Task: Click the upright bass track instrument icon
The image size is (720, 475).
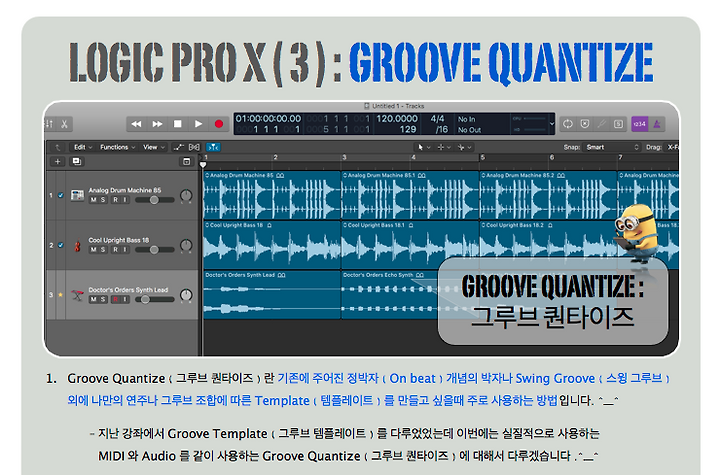Action: [x=77, y=246]
